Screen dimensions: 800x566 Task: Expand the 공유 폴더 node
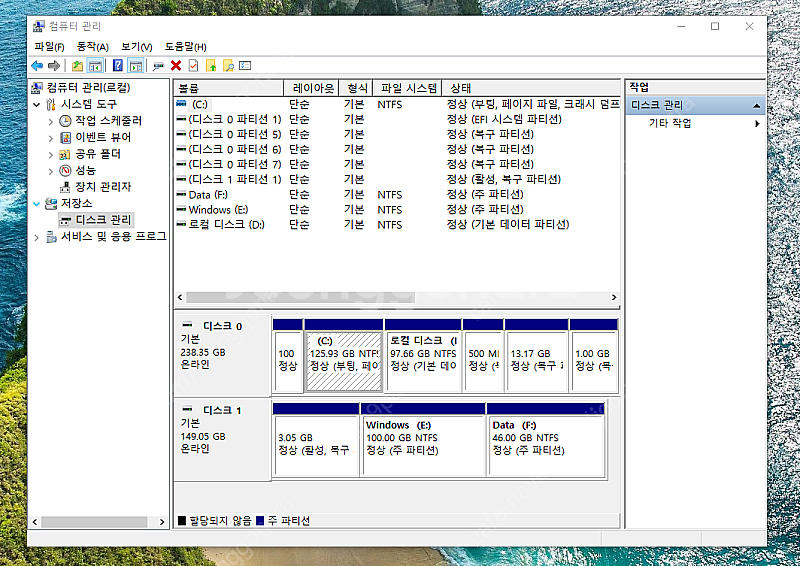pyautogui.click(x=51, y=155)
